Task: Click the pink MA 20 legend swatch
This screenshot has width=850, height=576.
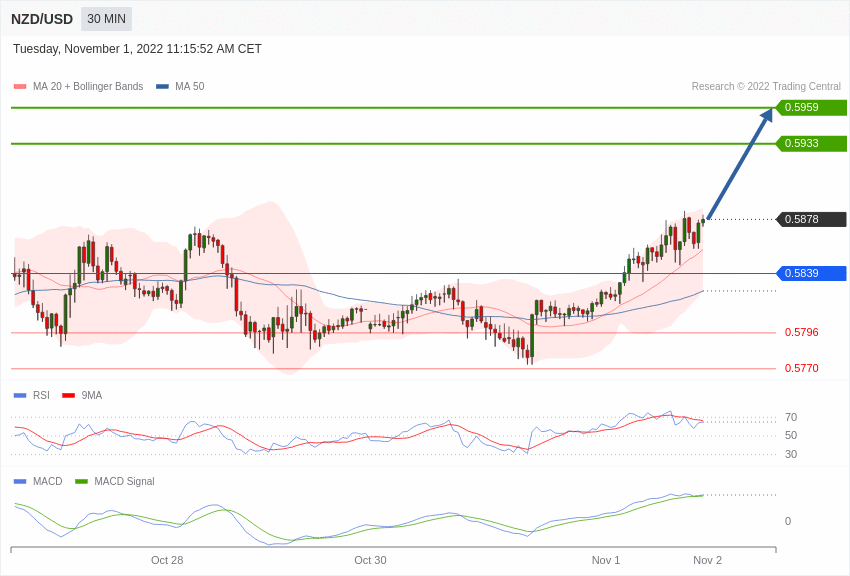Action: coord(20,86)
